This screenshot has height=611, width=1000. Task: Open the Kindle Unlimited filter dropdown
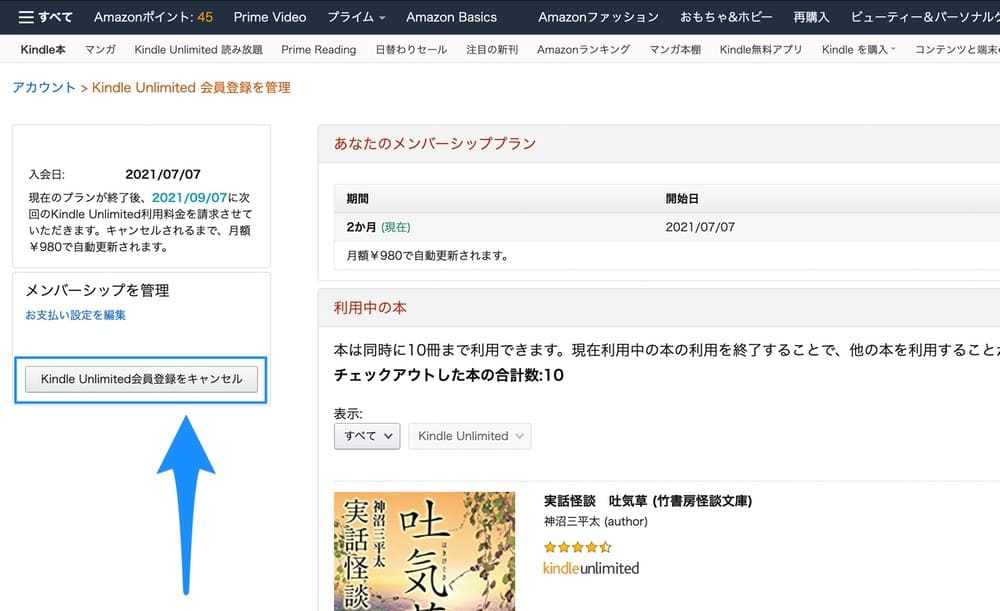tap(469, 436)
